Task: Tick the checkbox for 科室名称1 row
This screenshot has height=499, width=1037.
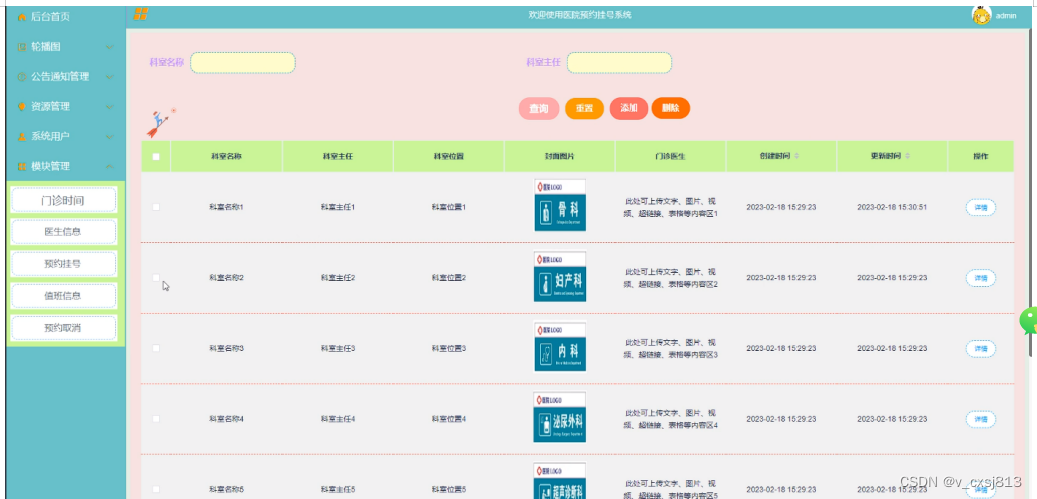Action: (156, 207)
